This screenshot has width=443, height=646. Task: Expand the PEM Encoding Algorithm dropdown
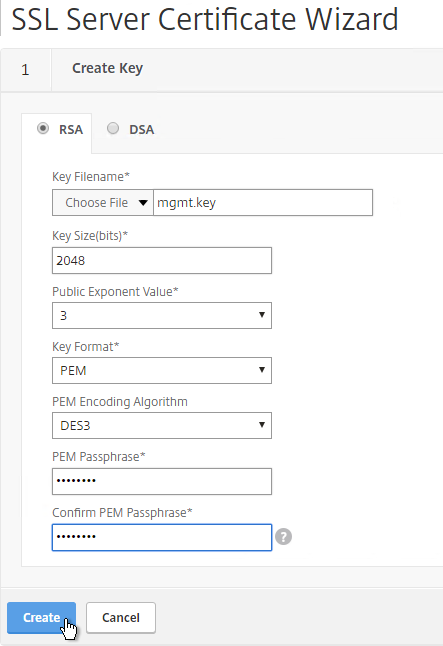coord(162,425)
